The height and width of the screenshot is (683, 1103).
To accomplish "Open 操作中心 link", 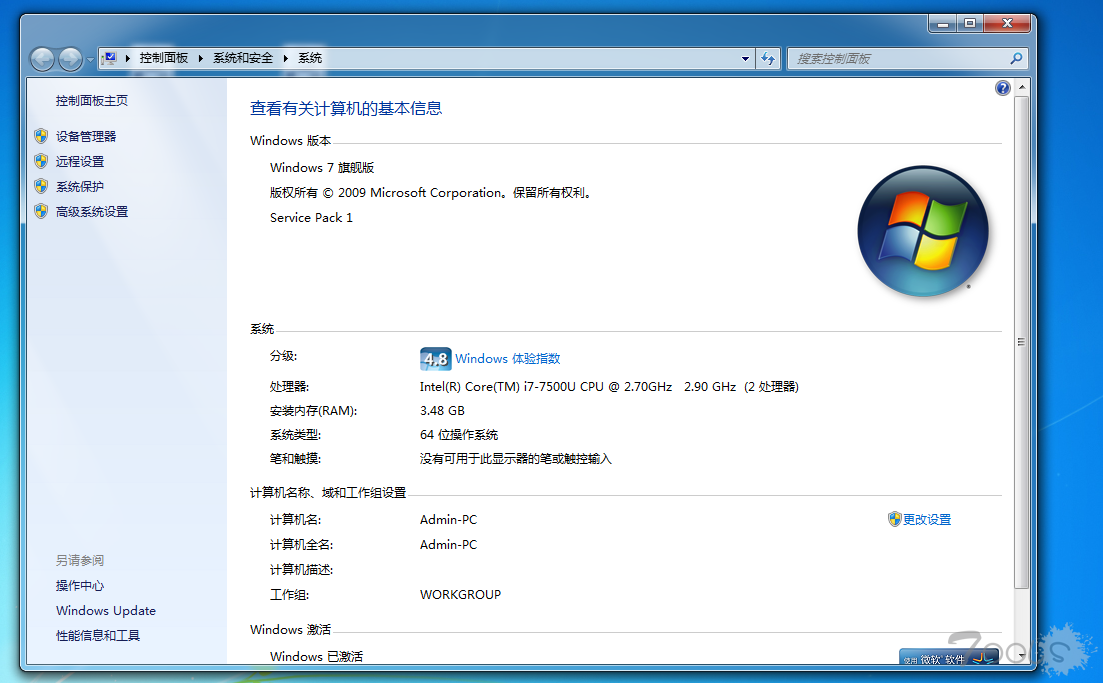I will [80, 586].
